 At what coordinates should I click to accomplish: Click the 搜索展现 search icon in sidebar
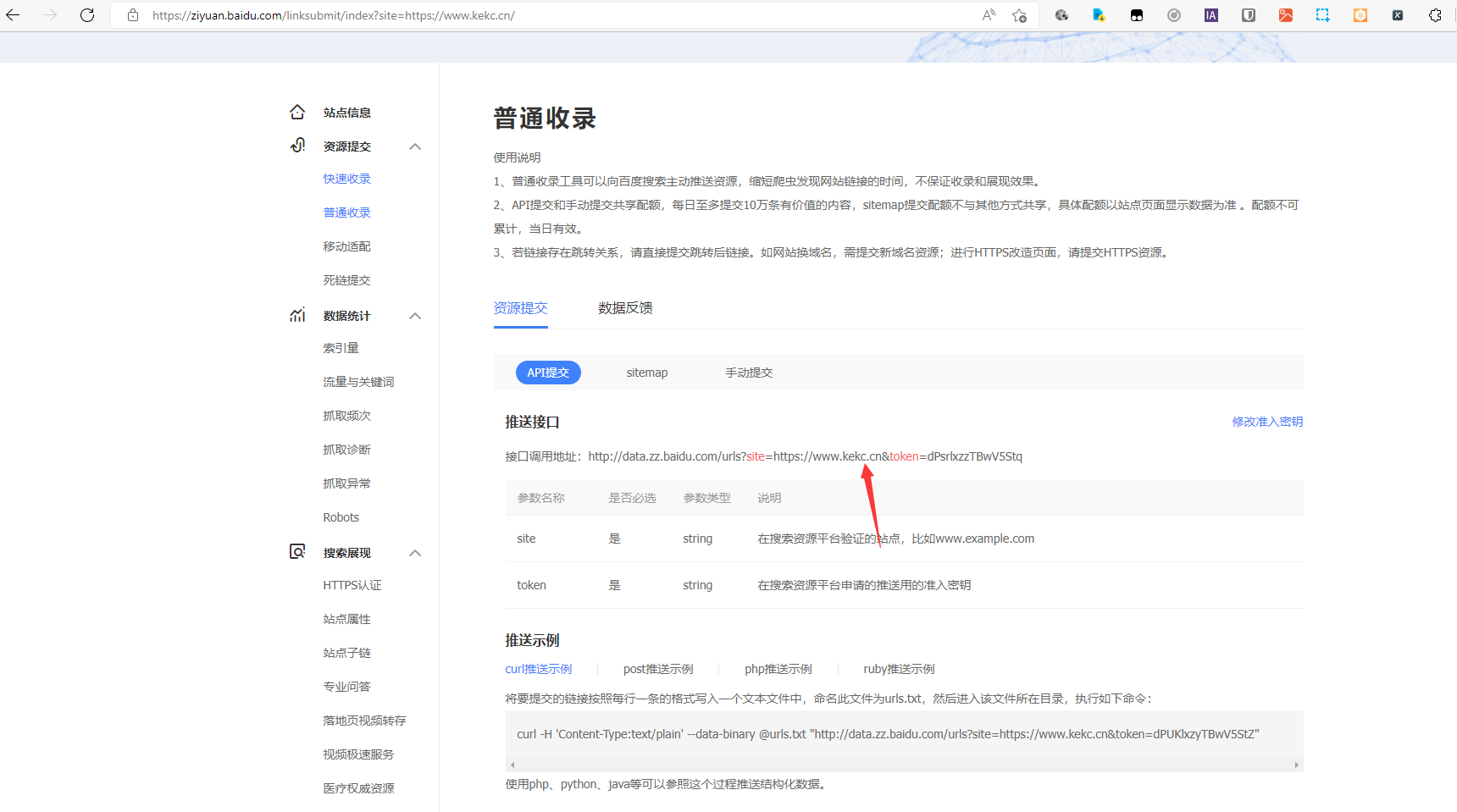(297, 552)
